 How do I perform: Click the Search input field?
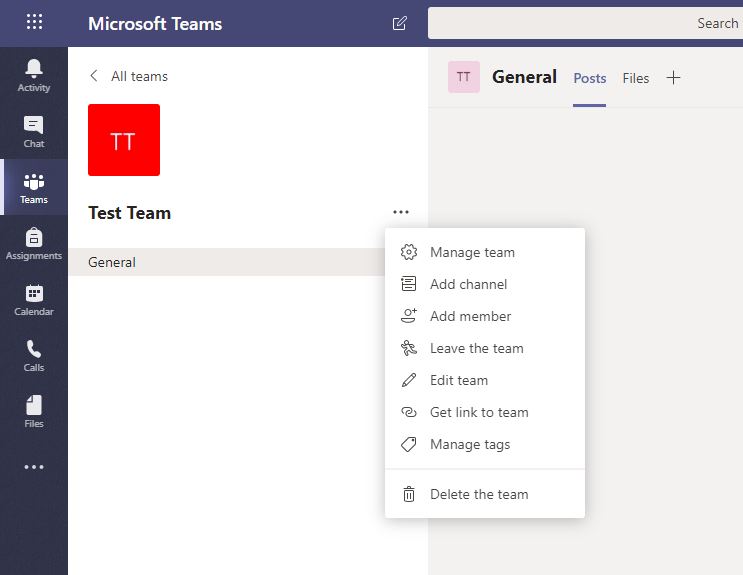point(585,23)
